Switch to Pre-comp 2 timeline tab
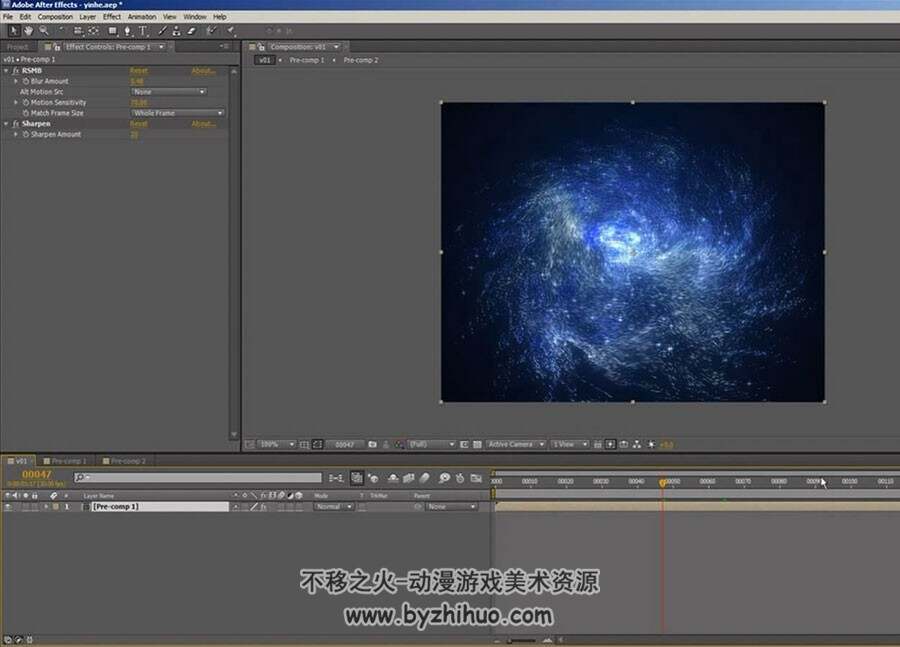900x647 pixels. (x=124, y=461)
